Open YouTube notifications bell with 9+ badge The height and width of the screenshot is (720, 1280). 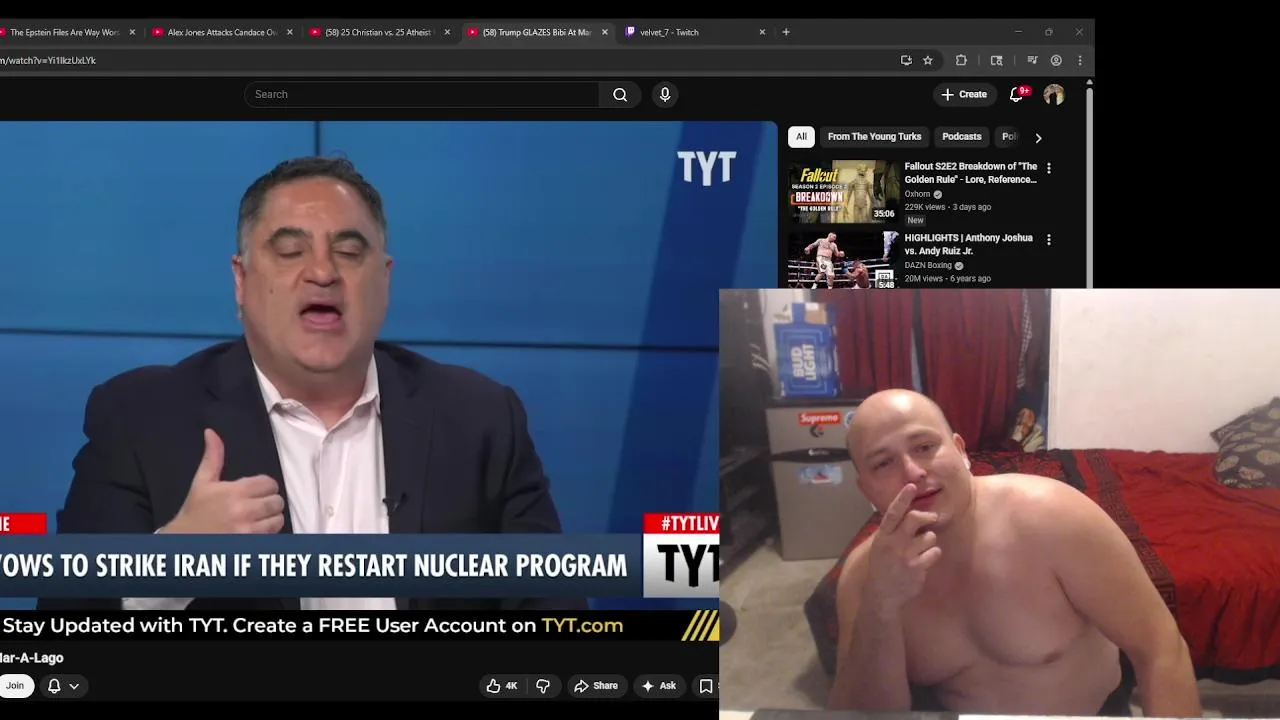click(1017, 94)
